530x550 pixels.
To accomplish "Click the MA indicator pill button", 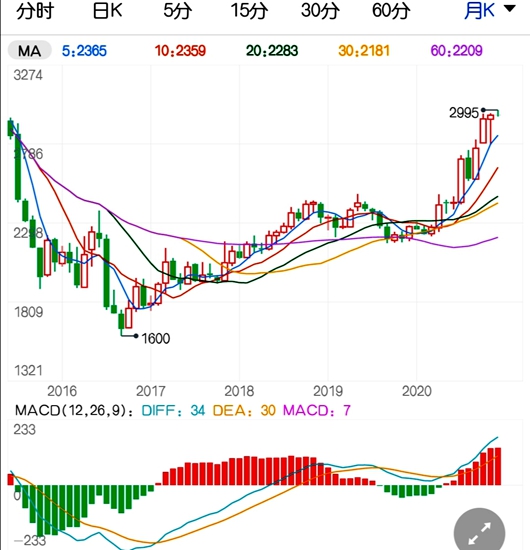I will [x=30, y=51].
